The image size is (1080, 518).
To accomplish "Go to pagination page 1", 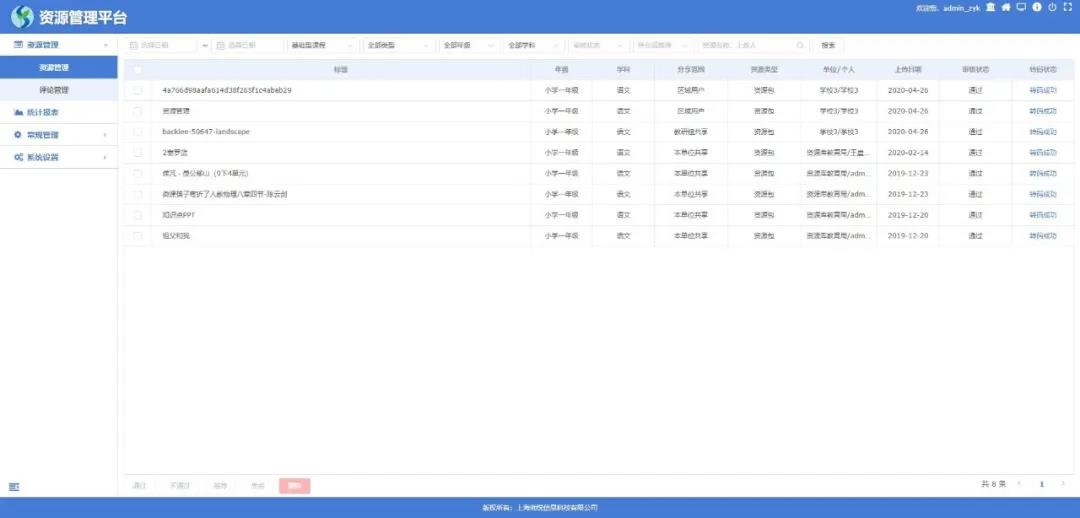I will pyautogui.click(x=1041, y=484).
